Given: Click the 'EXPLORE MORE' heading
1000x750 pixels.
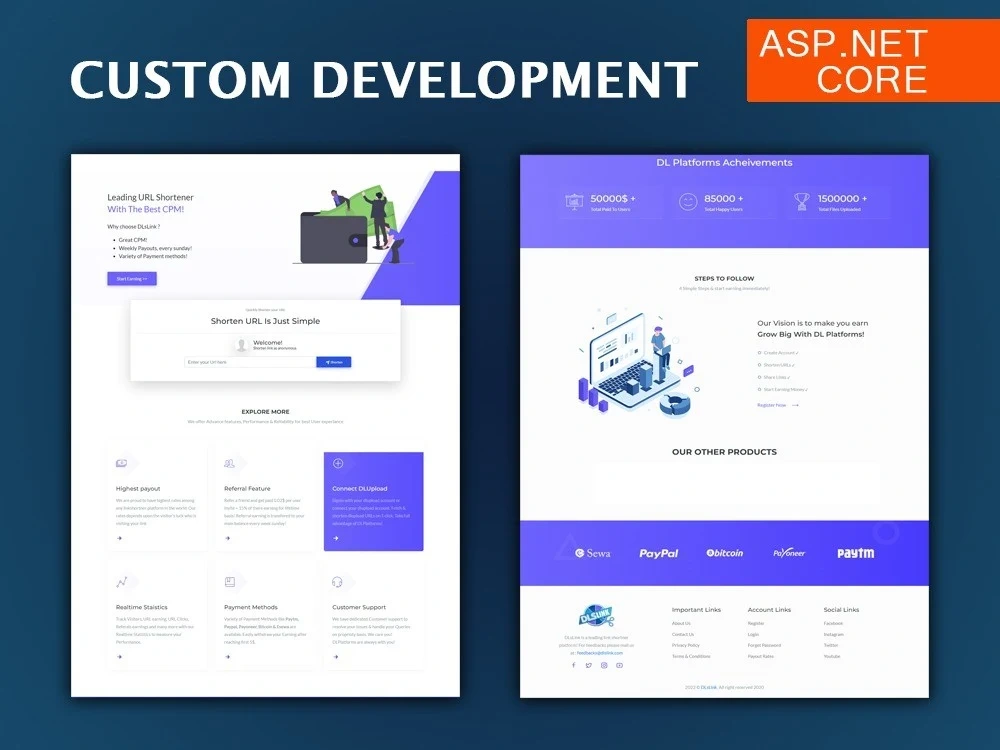Looking at the screenshot, I should [265, 411].
